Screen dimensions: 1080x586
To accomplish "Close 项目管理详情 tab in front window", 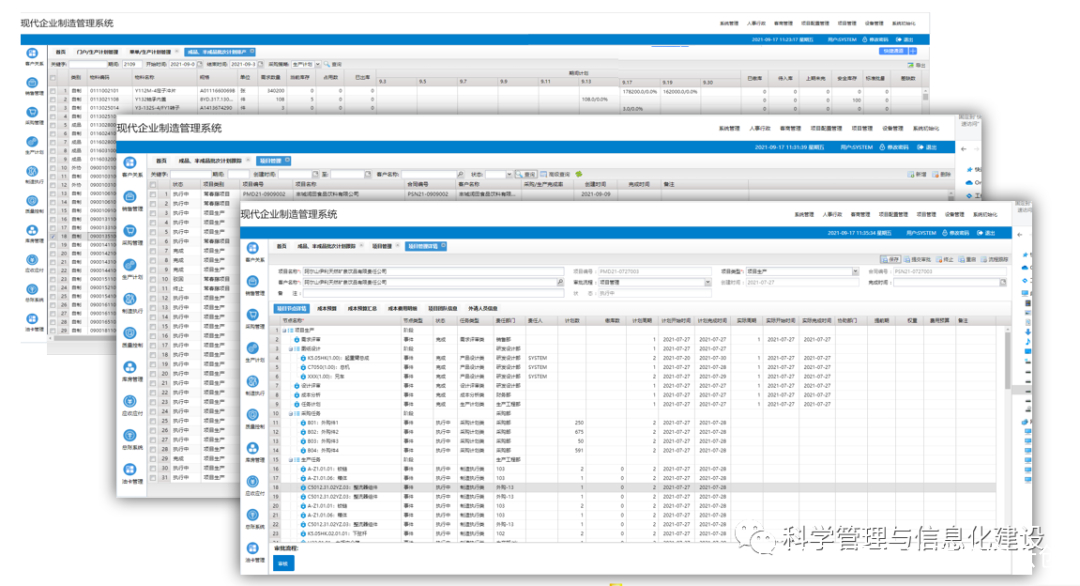I will 444,246.
